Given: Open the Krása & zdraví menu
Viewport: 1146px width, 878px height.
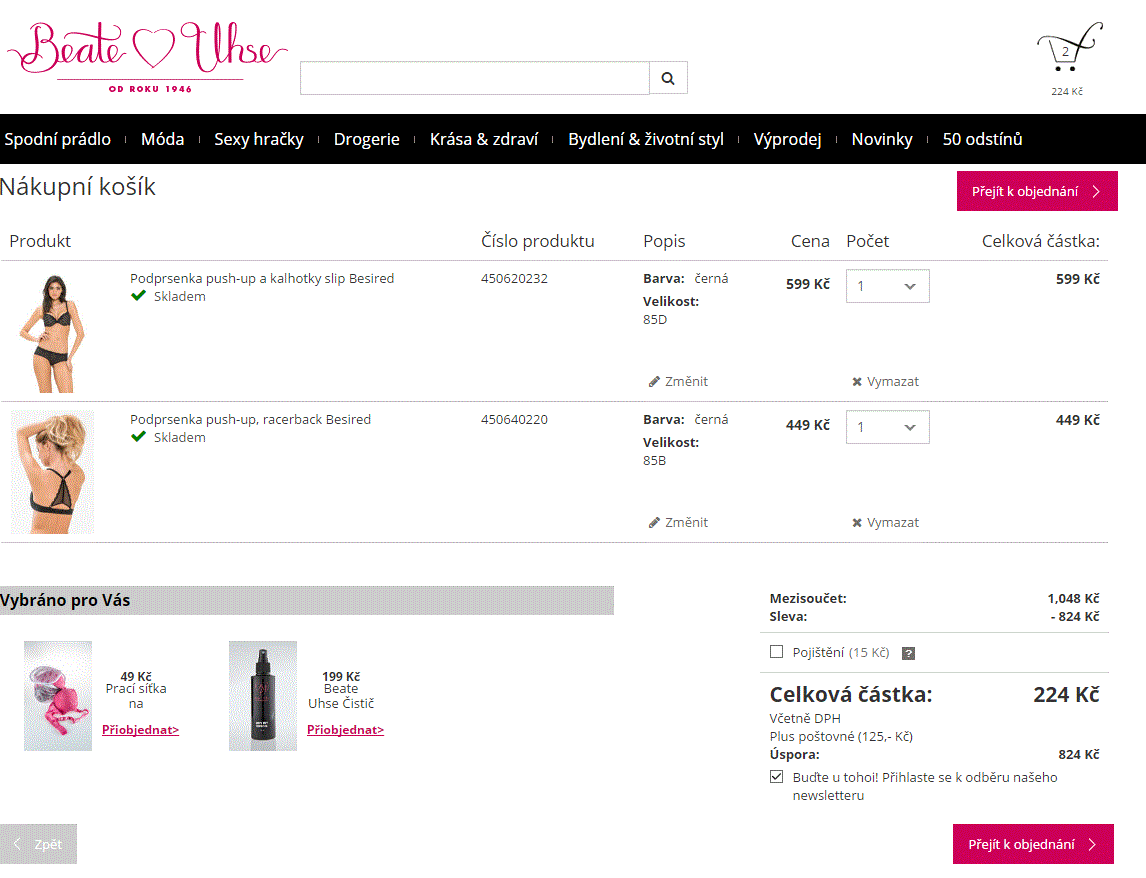Looking at the screenshot, I should [484, 139].
